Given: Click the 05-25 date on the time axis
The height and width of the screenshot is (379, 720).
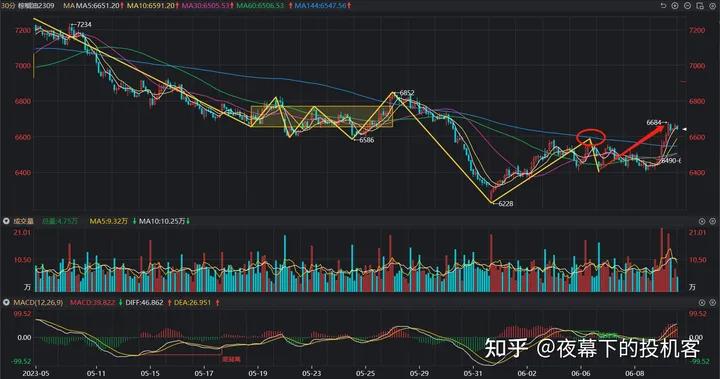Looking at the screenshot, I should [366, 373].
